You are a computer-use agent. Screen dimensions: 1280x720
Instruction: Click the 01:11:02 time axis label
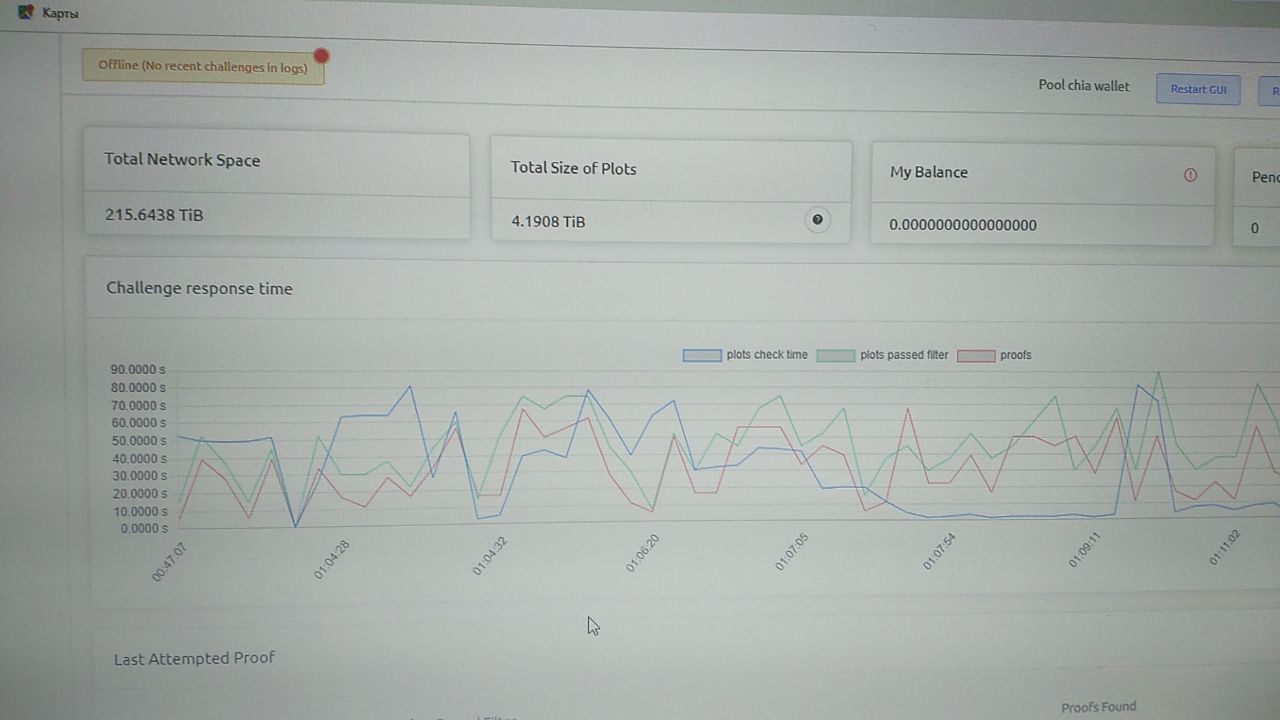[1224, 547]
